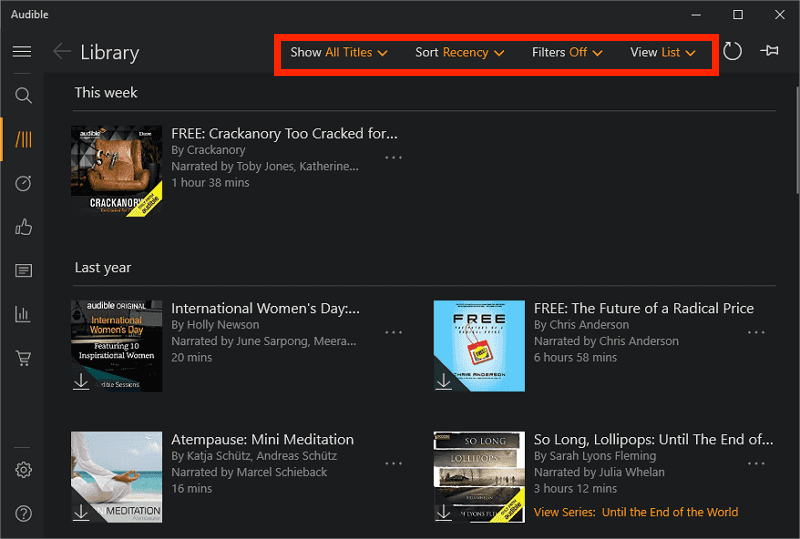Open the help question mark icon
The height and width of the screenshot is (539, 800).
pos(23,513)
